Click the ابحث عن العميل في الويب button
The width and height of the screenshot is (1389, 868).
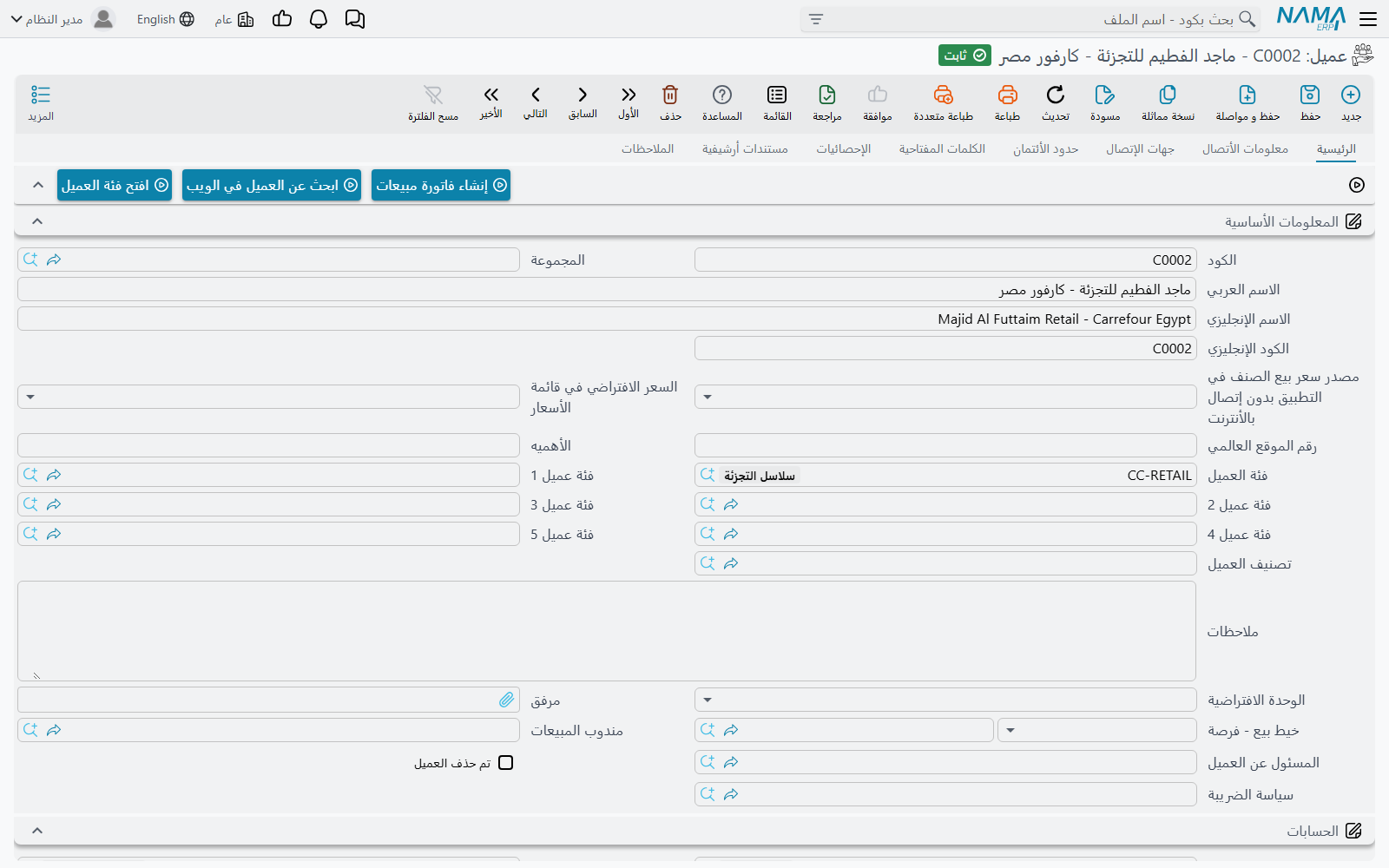coord(272,185)
